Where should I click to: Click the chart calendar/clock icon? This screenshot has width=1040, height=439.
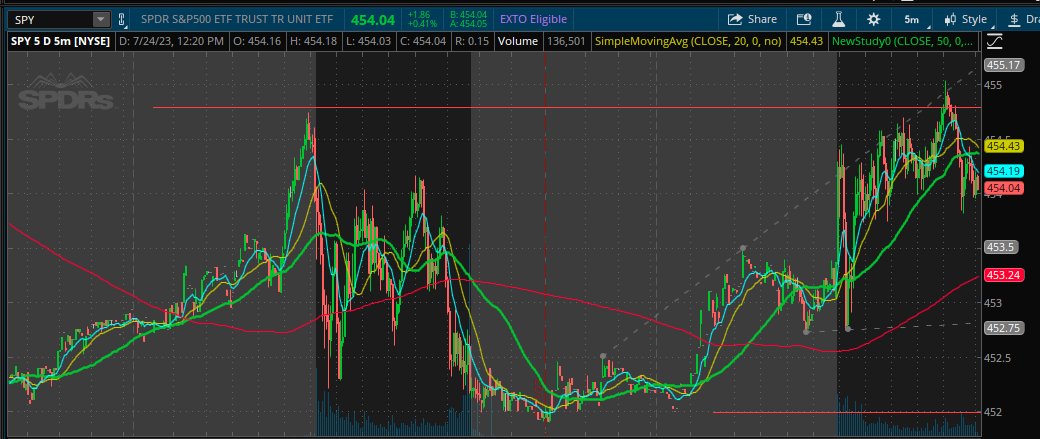point(804,20)
